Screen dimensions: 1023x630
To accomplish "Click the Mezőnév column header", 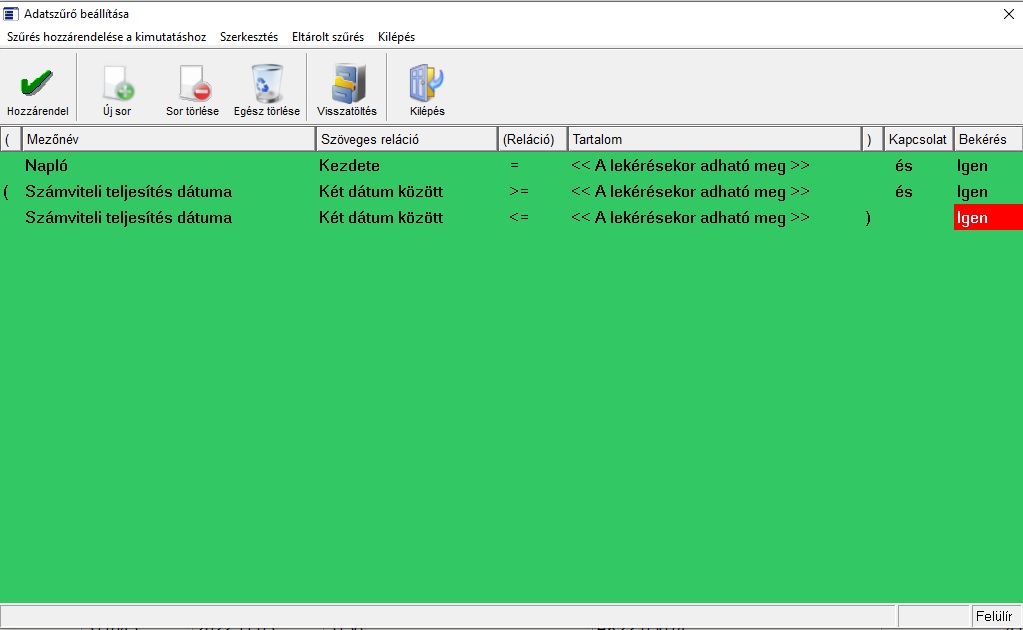I will tap(168, 139).
